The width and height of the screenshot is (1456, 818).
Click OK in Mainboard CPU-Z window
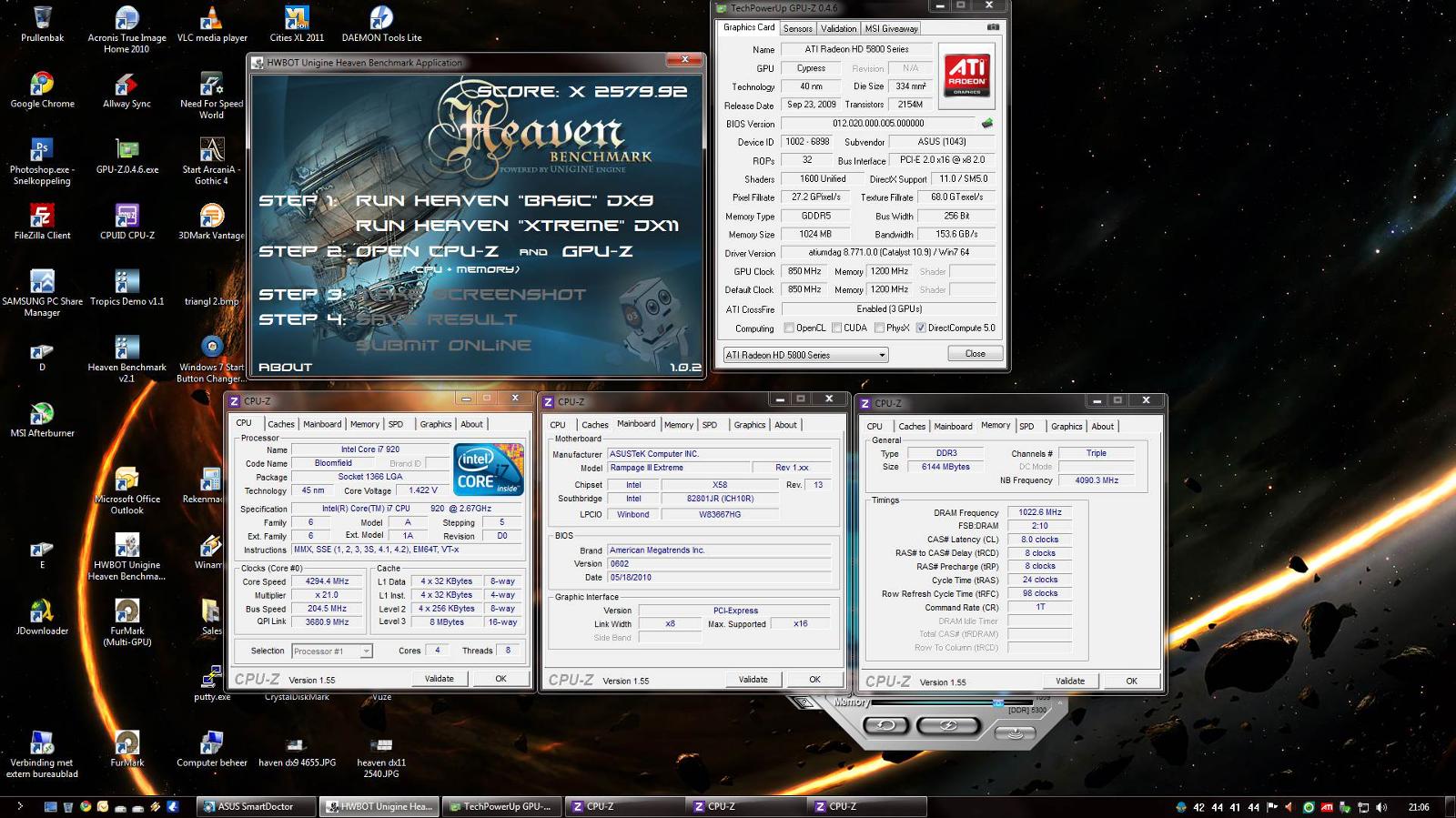click(x=814, y=680)
